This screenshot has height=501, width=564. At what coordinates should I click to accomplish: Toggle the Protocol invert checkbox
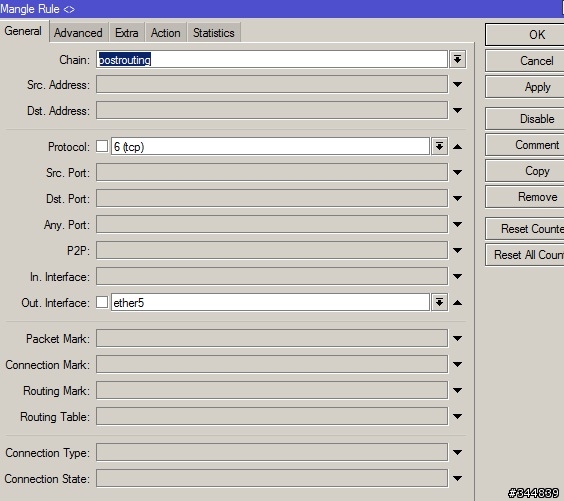pos(102,146)
